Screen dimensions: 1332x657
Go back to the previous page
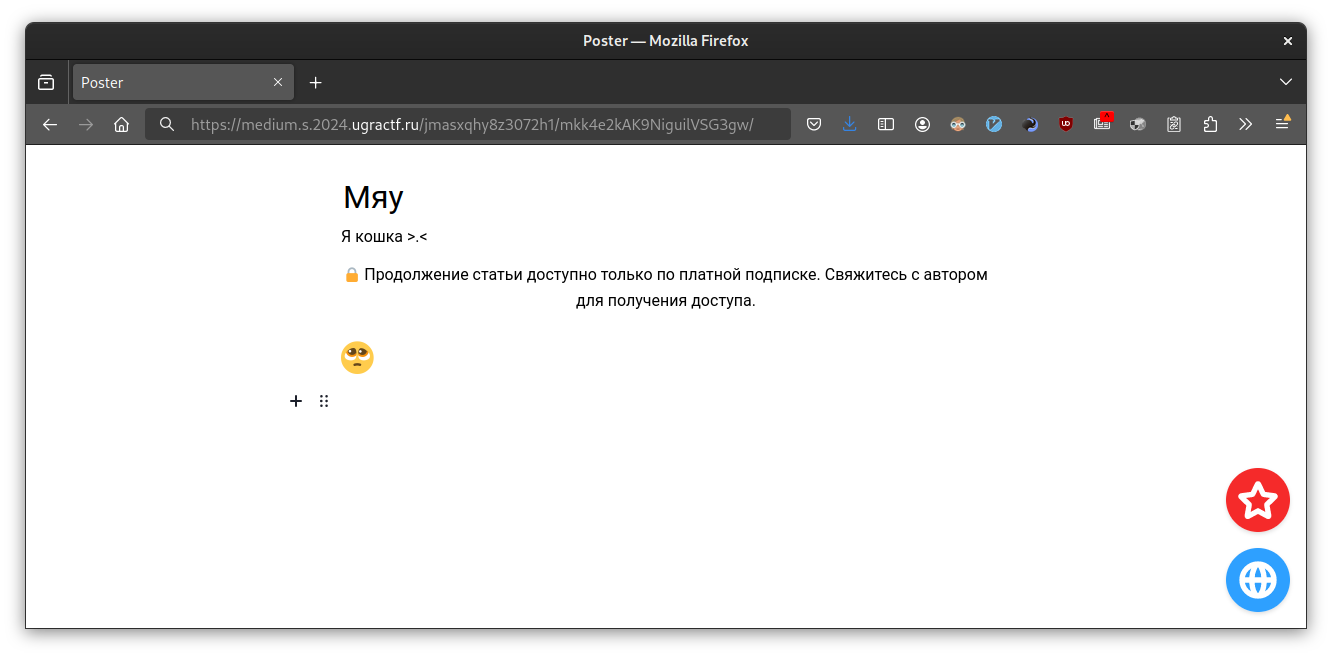click(50, 125)
